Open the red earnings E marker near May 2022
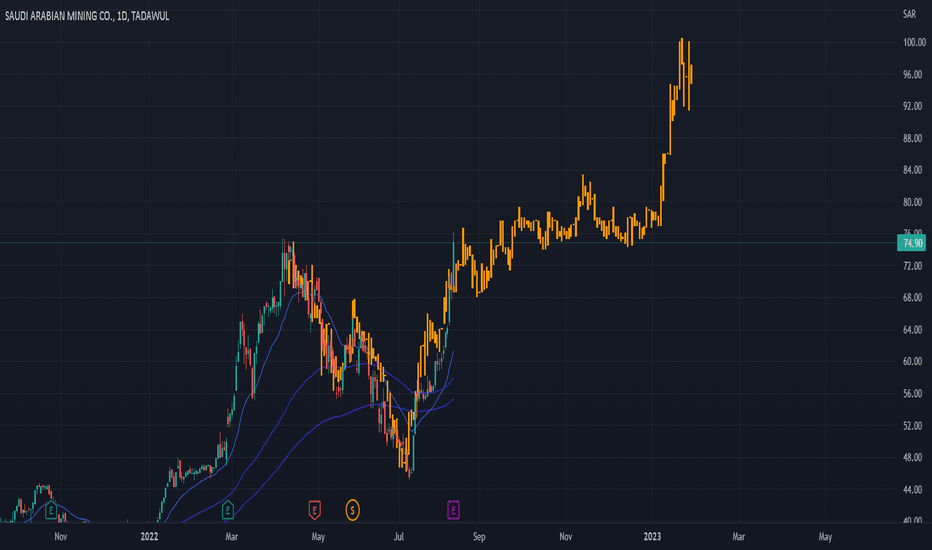932x550 pixels. tap(314, 510)
